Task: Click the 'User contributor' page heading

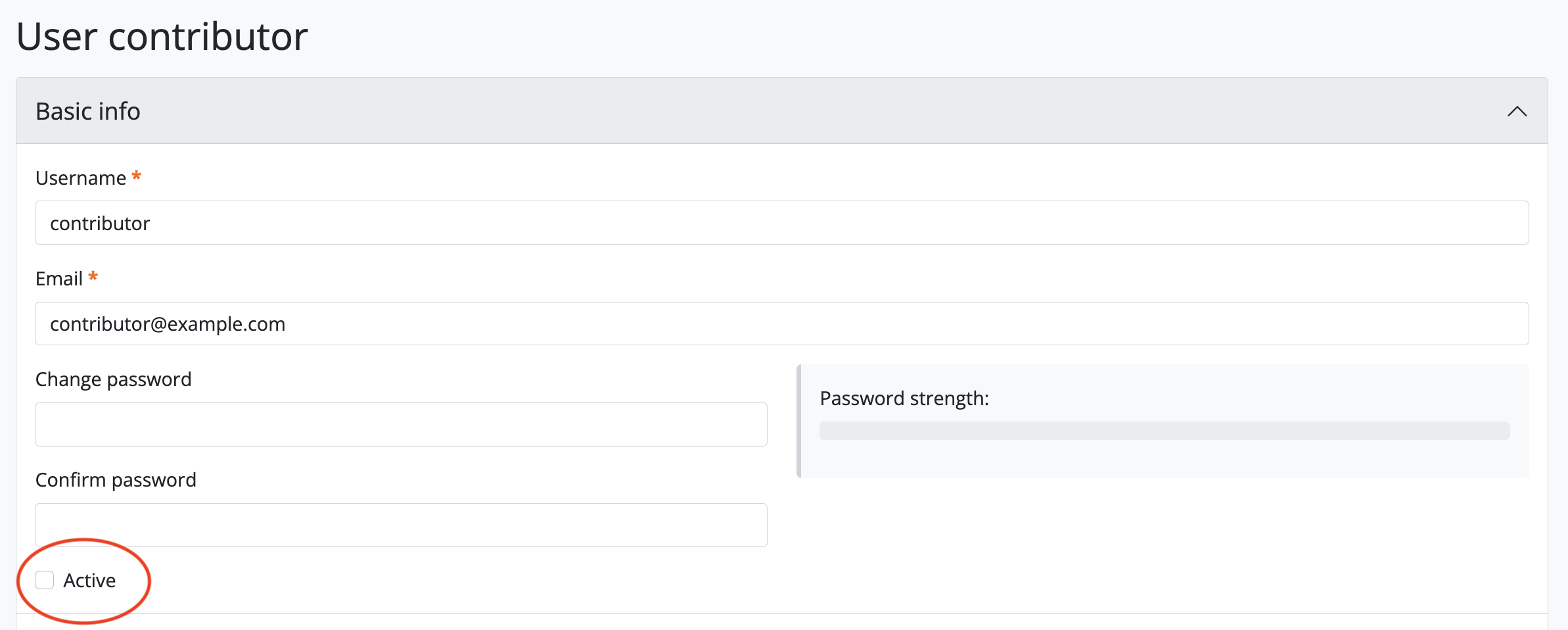Action: [162, 36]
